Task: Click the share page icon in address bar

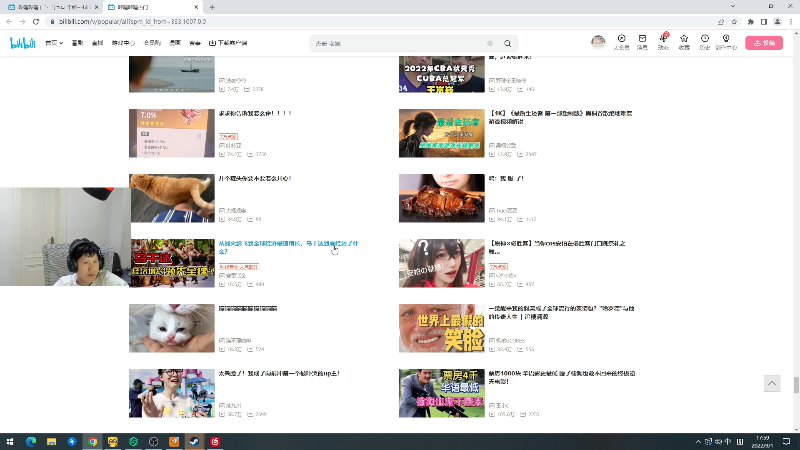Action: point(721,21)
